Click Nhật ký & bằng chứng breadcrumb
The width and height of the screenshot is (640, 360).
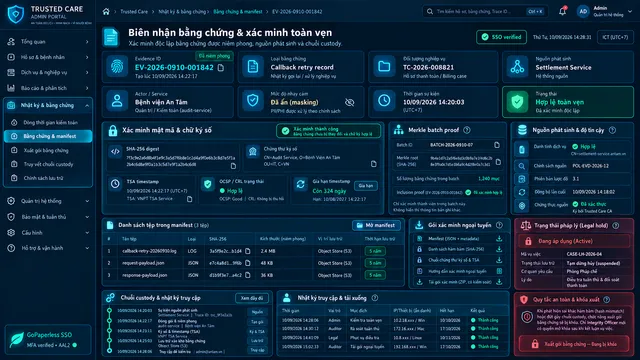(x=182, y=11)
